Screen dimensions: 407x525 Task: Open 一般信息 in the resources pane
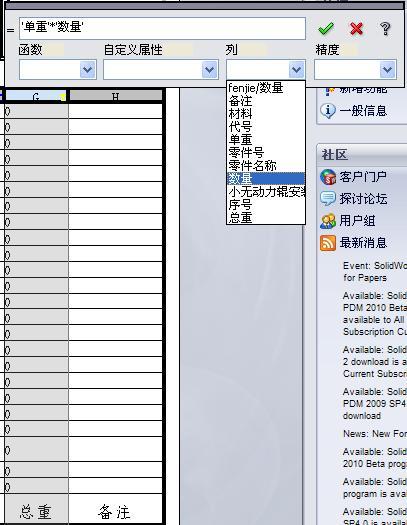coord(363,110)
